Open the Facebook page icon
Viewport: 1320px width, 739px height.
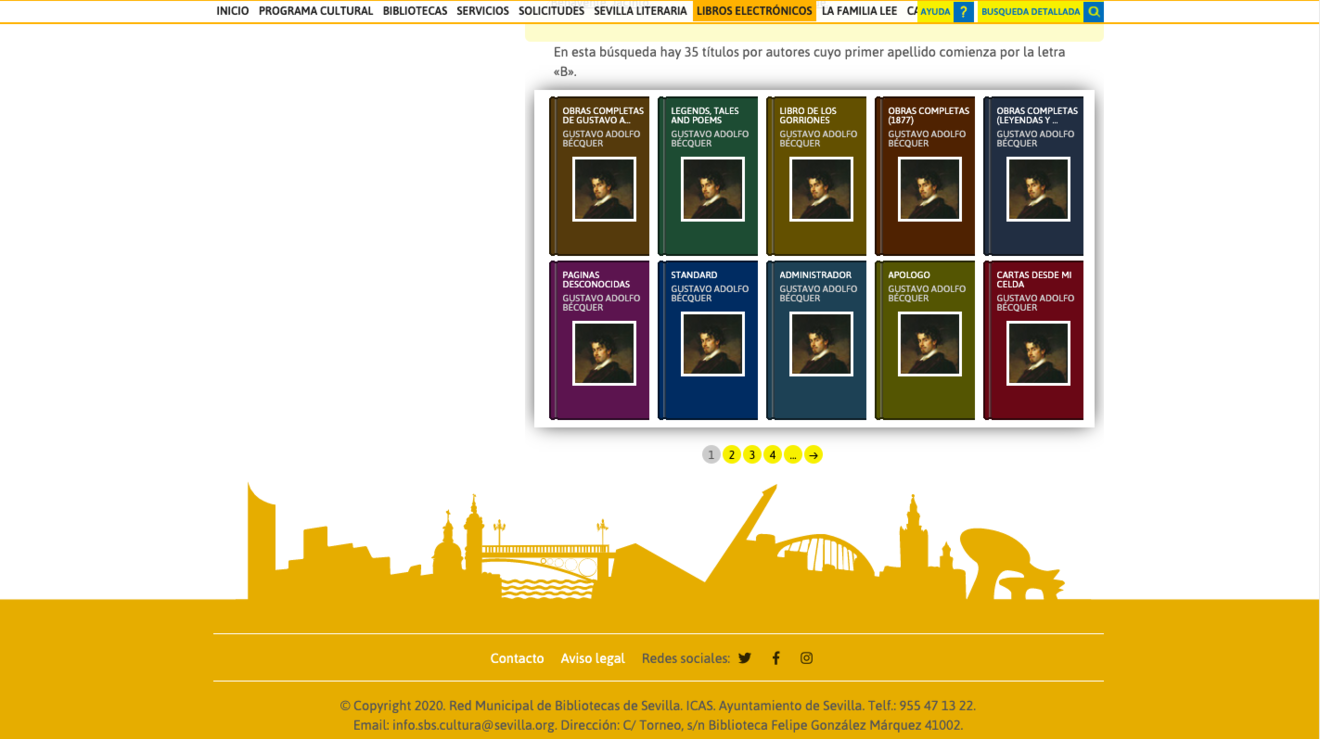(776, 658)
